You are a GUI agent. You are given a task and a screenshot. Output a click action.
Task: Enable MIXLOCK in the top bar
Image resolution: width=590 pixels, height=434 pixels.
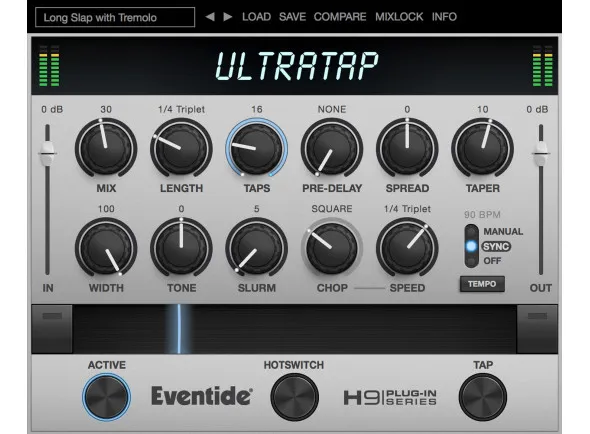(399, 17)
